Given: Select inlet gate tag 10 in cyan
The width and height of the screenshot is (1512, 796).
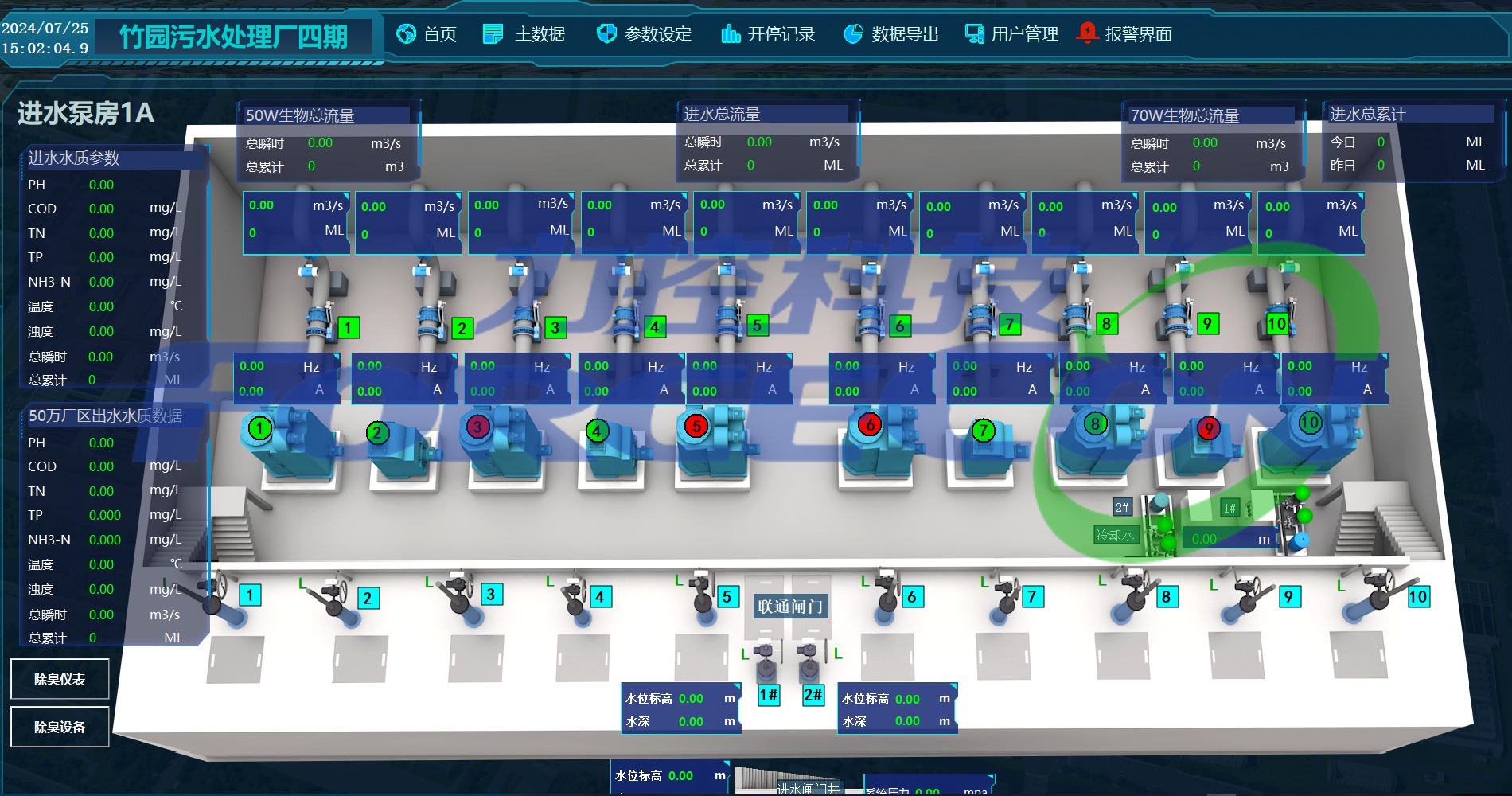Looking at the screenshot, I should [x=1418, y=597].
